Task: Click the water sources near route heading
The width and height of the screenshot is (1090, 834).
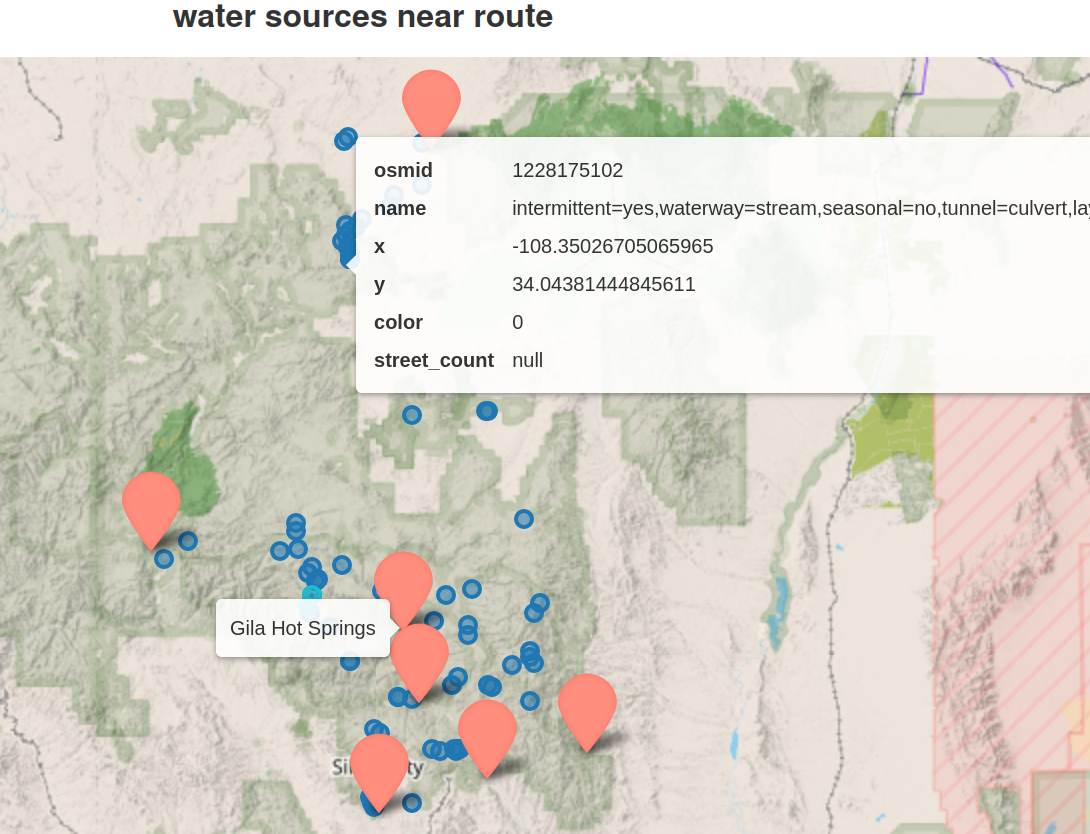Action: point(362,17)
